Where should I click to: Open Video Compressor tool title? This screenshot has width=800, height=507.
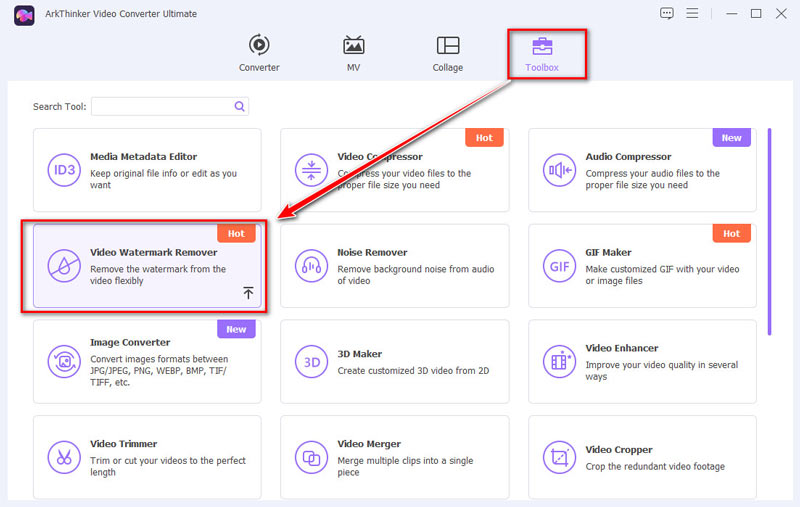pyautogui.click(x=380, y=157)
